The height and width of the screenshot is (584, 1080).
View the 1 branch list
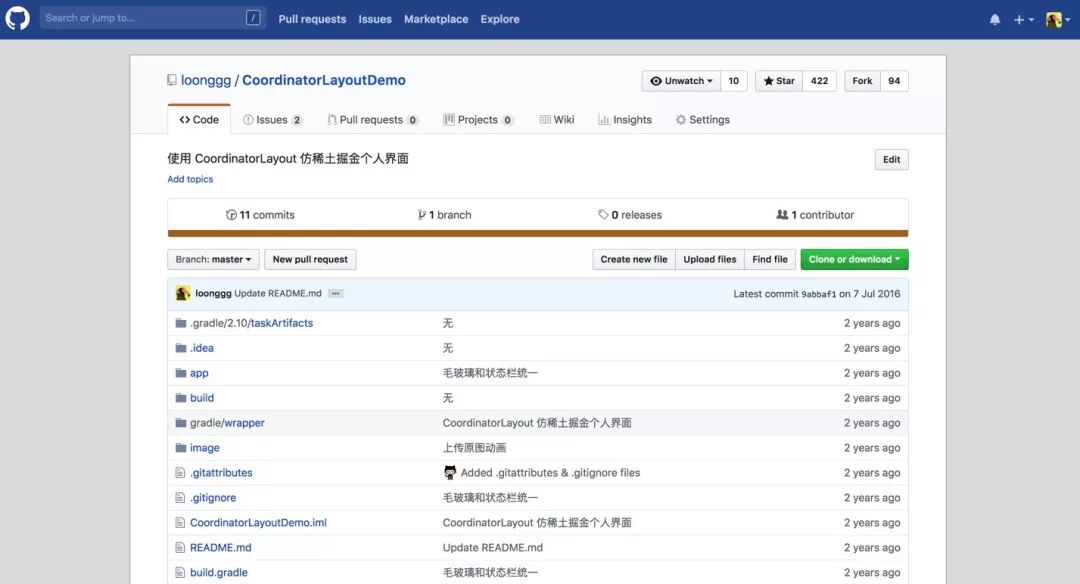(444, 215)
